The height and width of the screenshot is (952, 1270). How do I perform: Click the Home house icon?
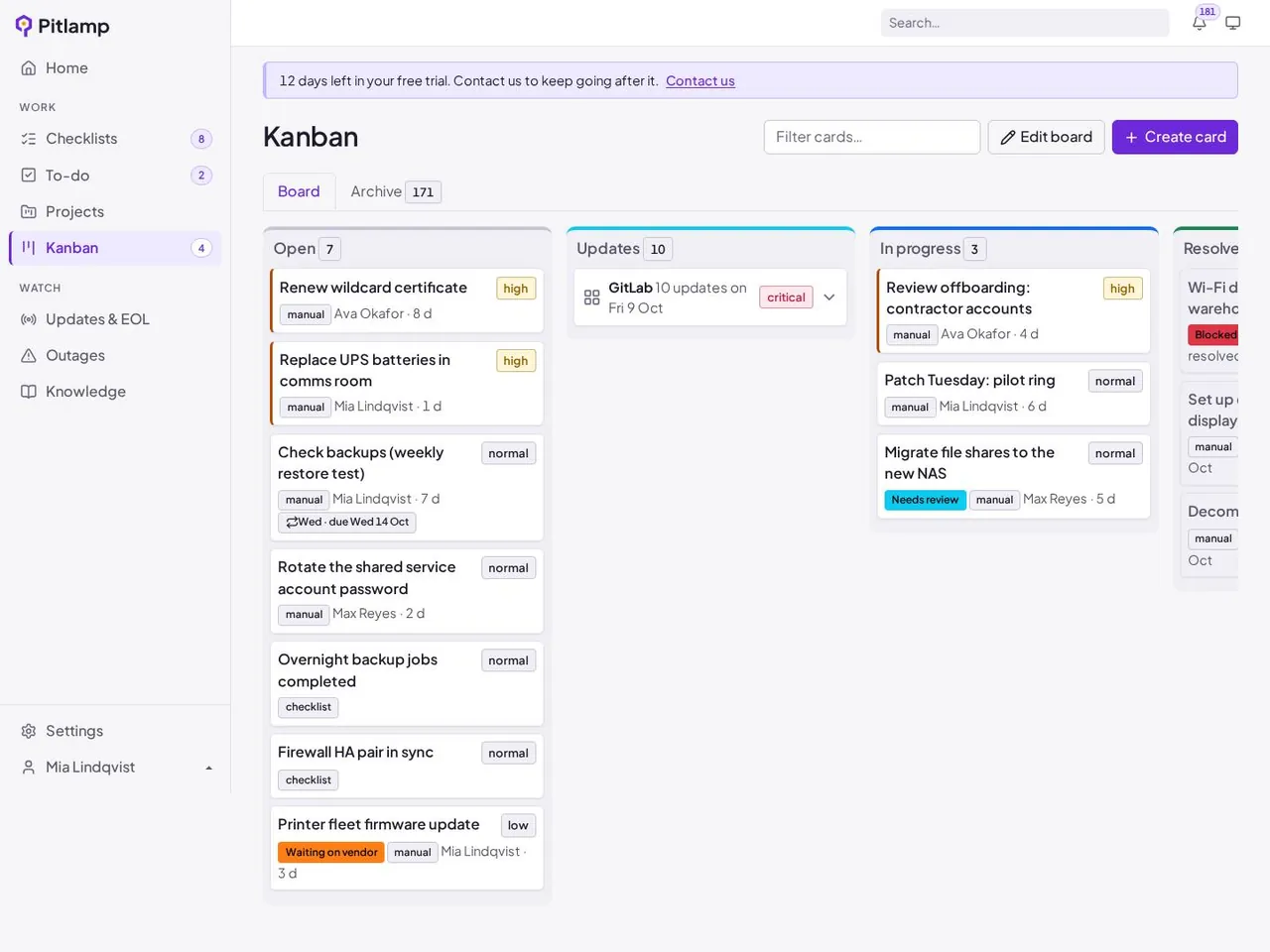pos(29,68)
